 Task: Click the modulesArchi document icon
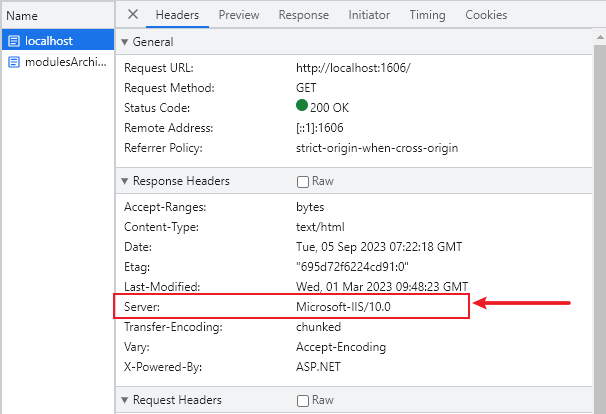click(x=14, y=62)
